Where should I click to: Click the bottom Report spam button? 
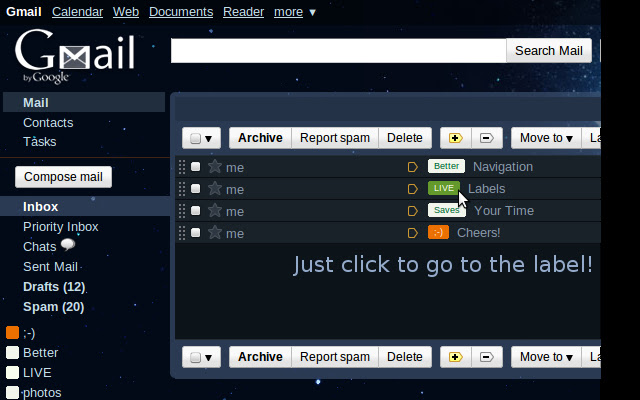tap(335, 357)
